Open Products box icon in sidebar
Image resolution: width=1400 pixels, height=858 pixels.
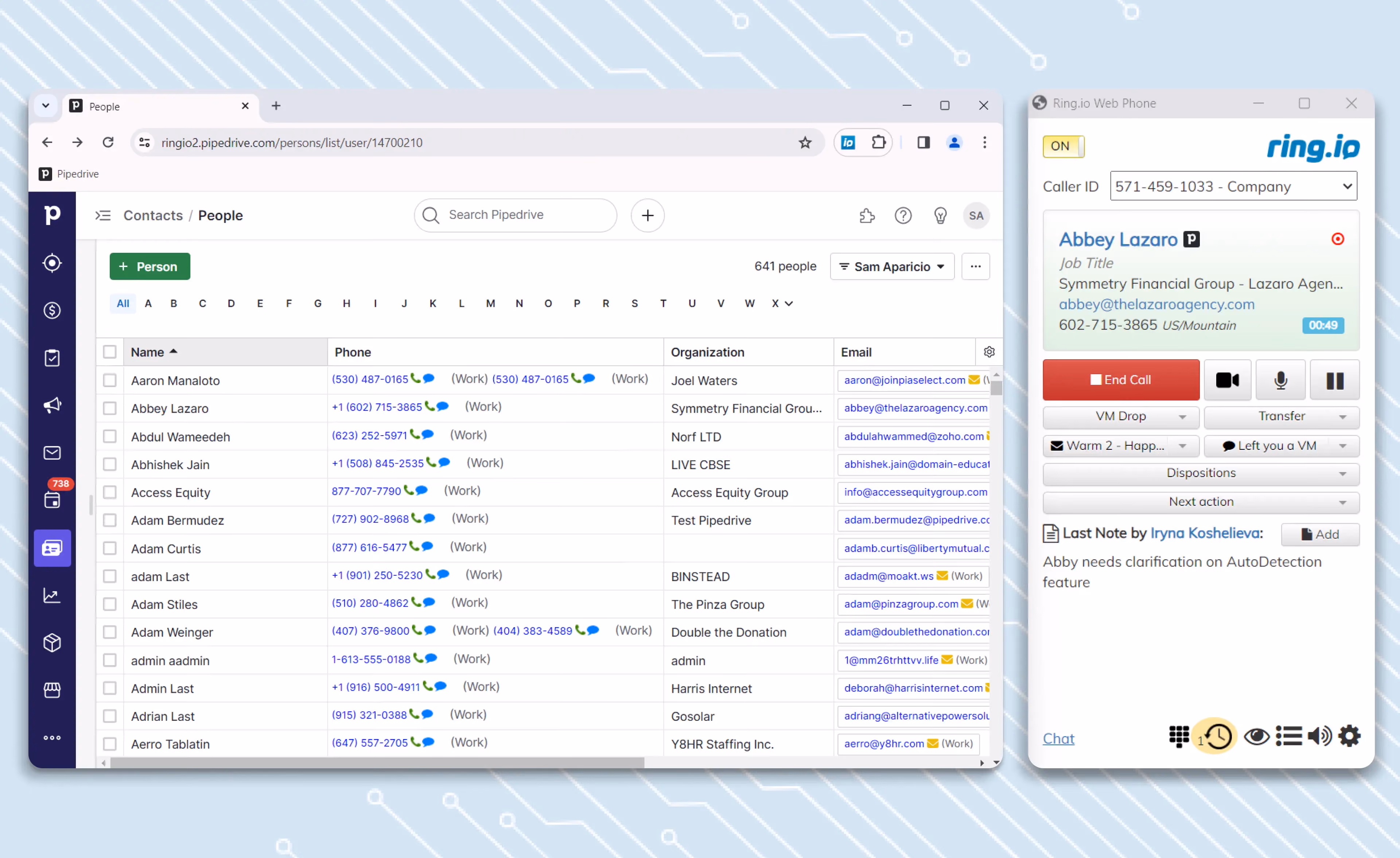[x=52, y=642]
